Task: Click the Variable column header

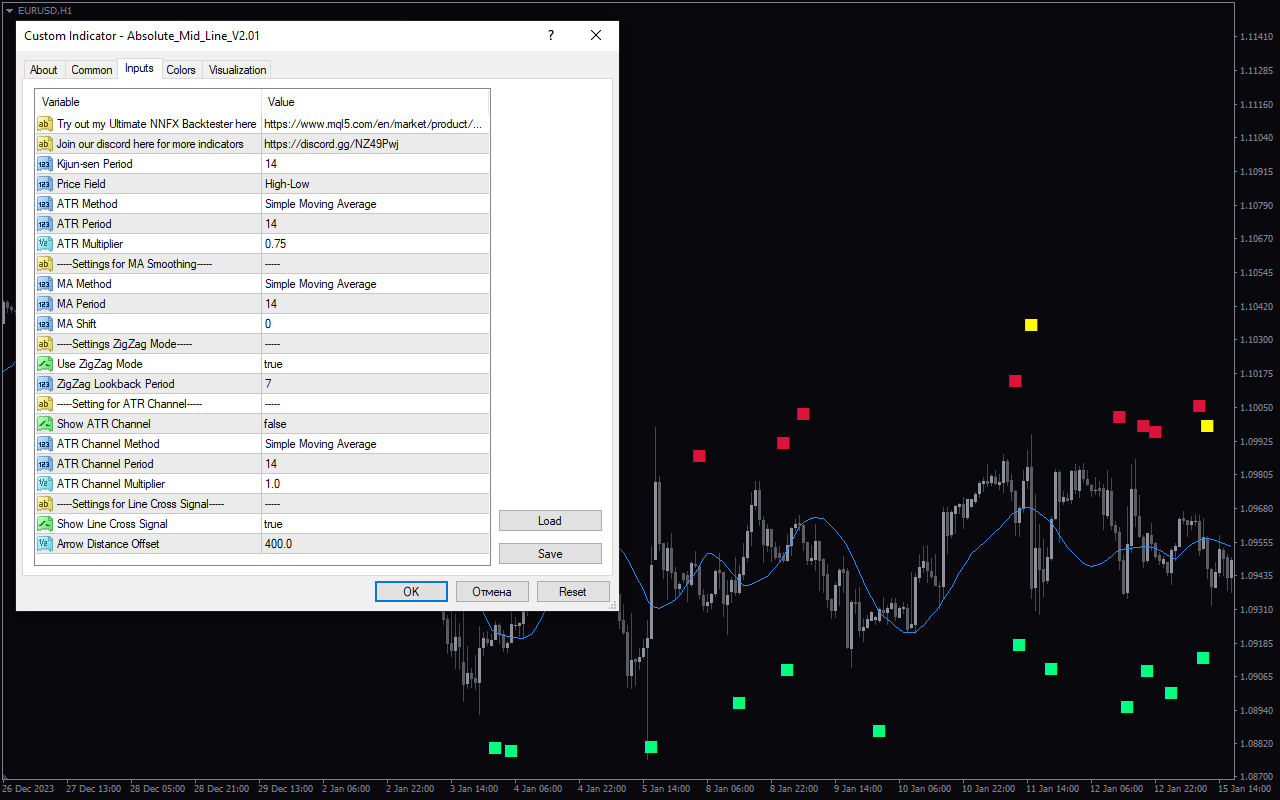Action: (148, 102)
